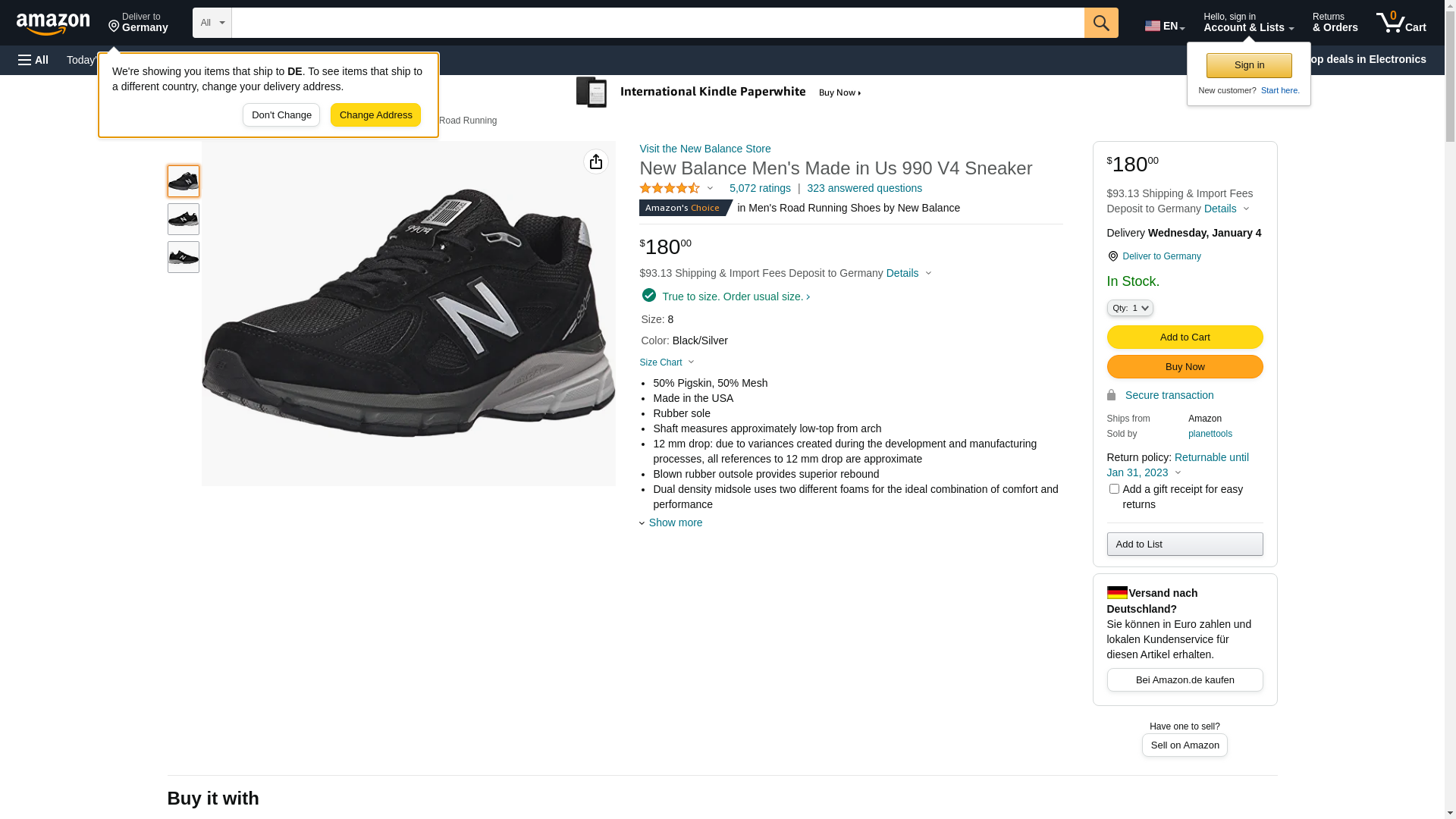1456x819 pixels.
Task: Click the star rating icons
Action: 670,188
